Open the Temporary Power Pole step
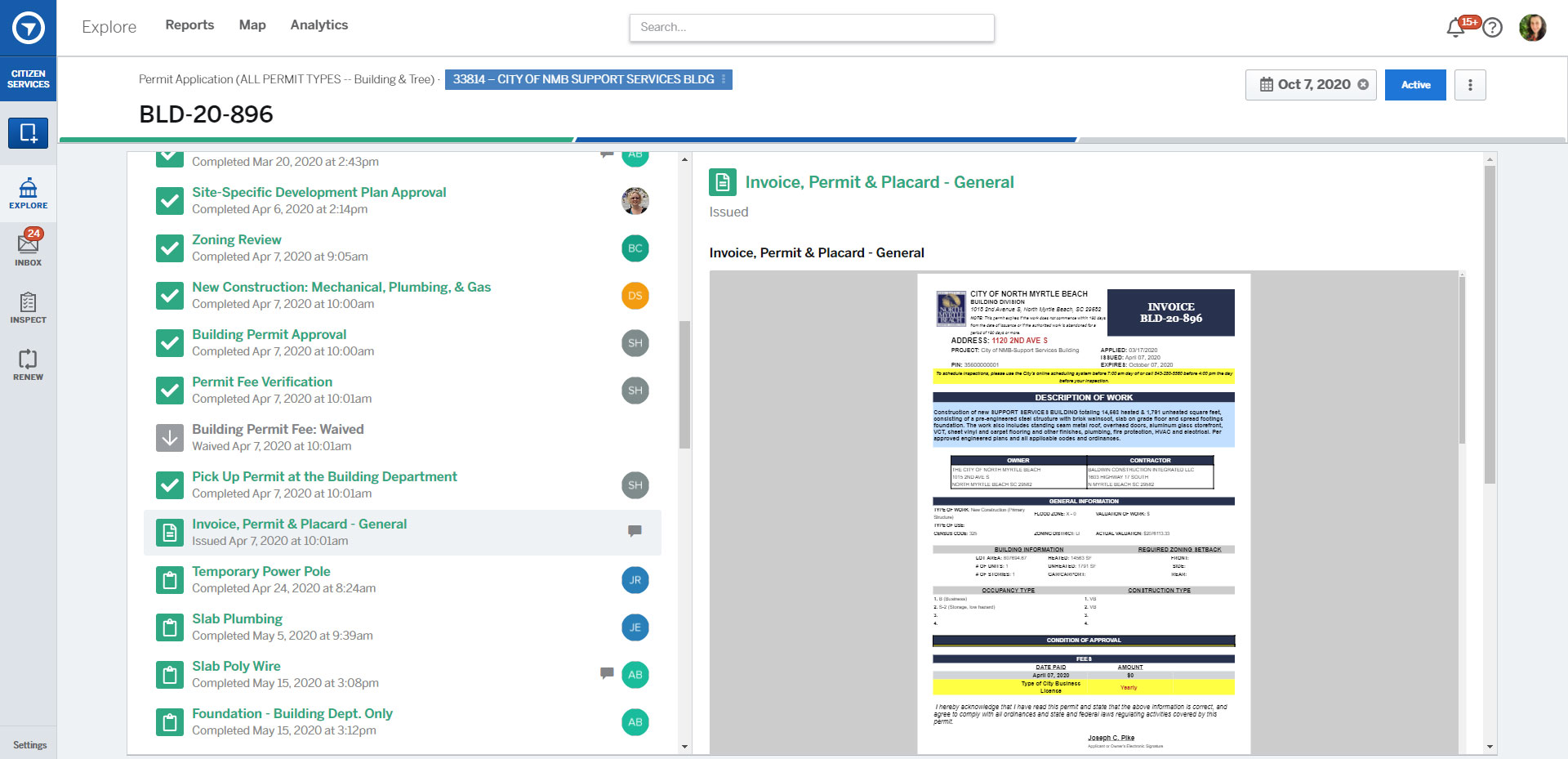This screenshot has height=759, width=1568. (x=261, y=571)
